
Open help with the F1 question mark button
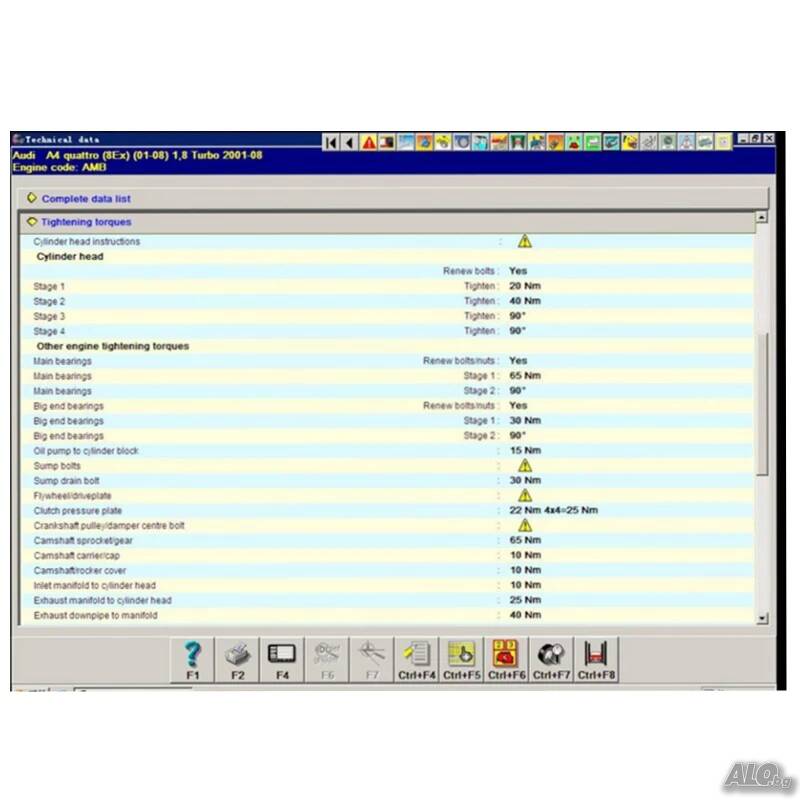[192, 659]
